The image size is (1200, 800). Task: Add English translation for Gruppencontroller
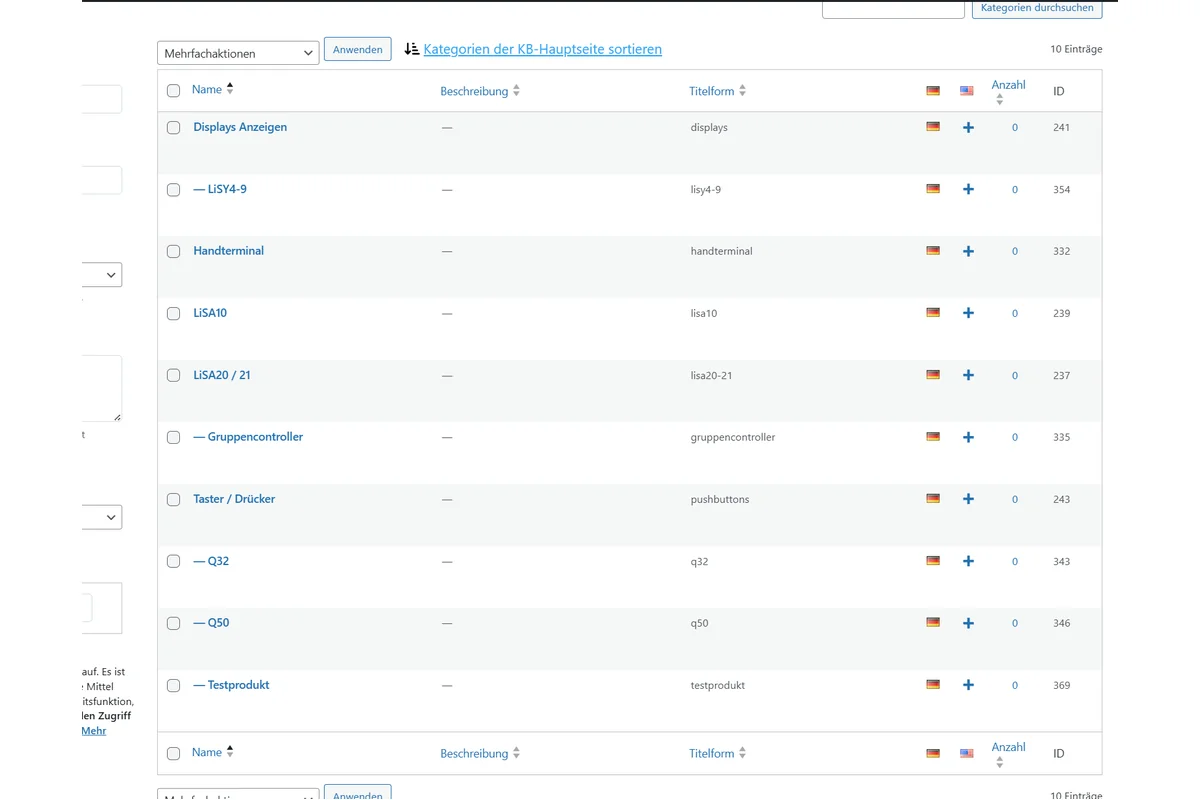tap(967, 437)
